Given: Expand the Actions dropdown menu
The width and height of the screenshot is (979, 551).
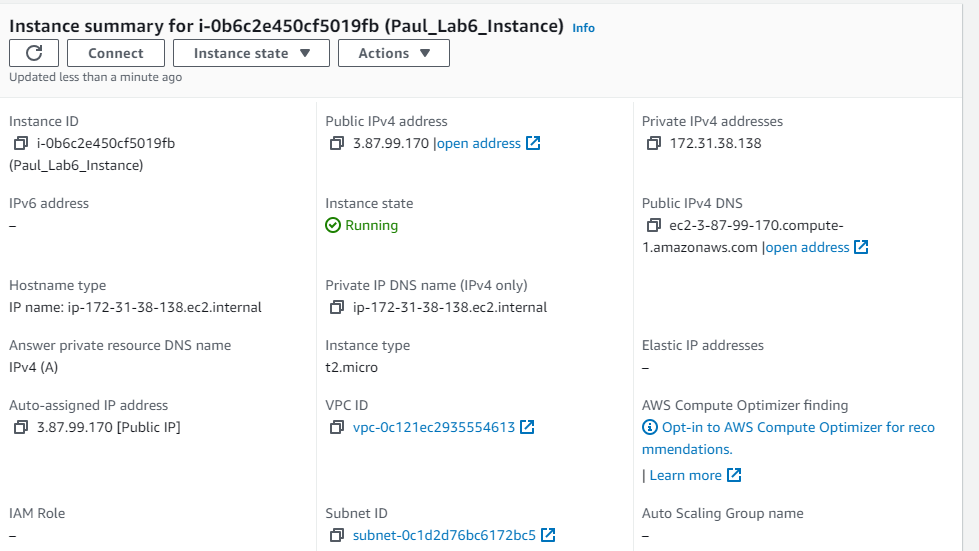Looking at the screenshot, I should tap(394, 53).
